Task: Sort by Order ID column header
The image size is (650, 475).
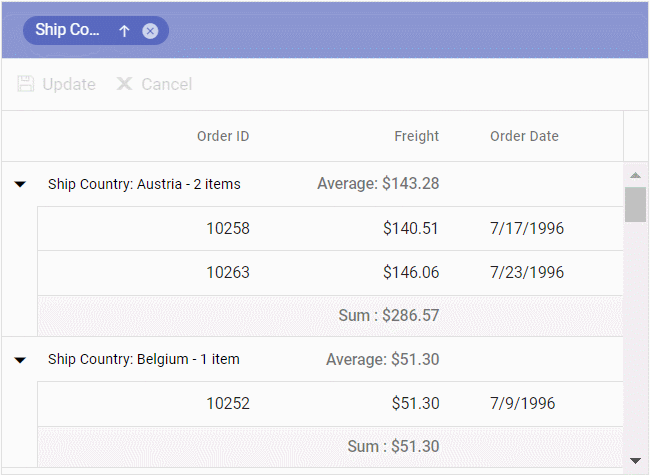Action: pyautogui.click(x=223, y=136)
